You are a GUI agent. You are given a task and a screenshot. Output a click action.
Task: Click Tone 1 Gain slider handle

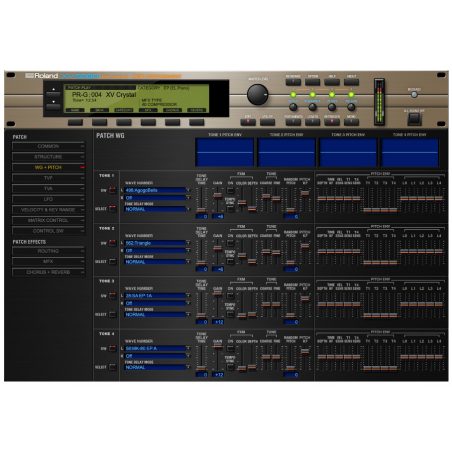[218, 195]
